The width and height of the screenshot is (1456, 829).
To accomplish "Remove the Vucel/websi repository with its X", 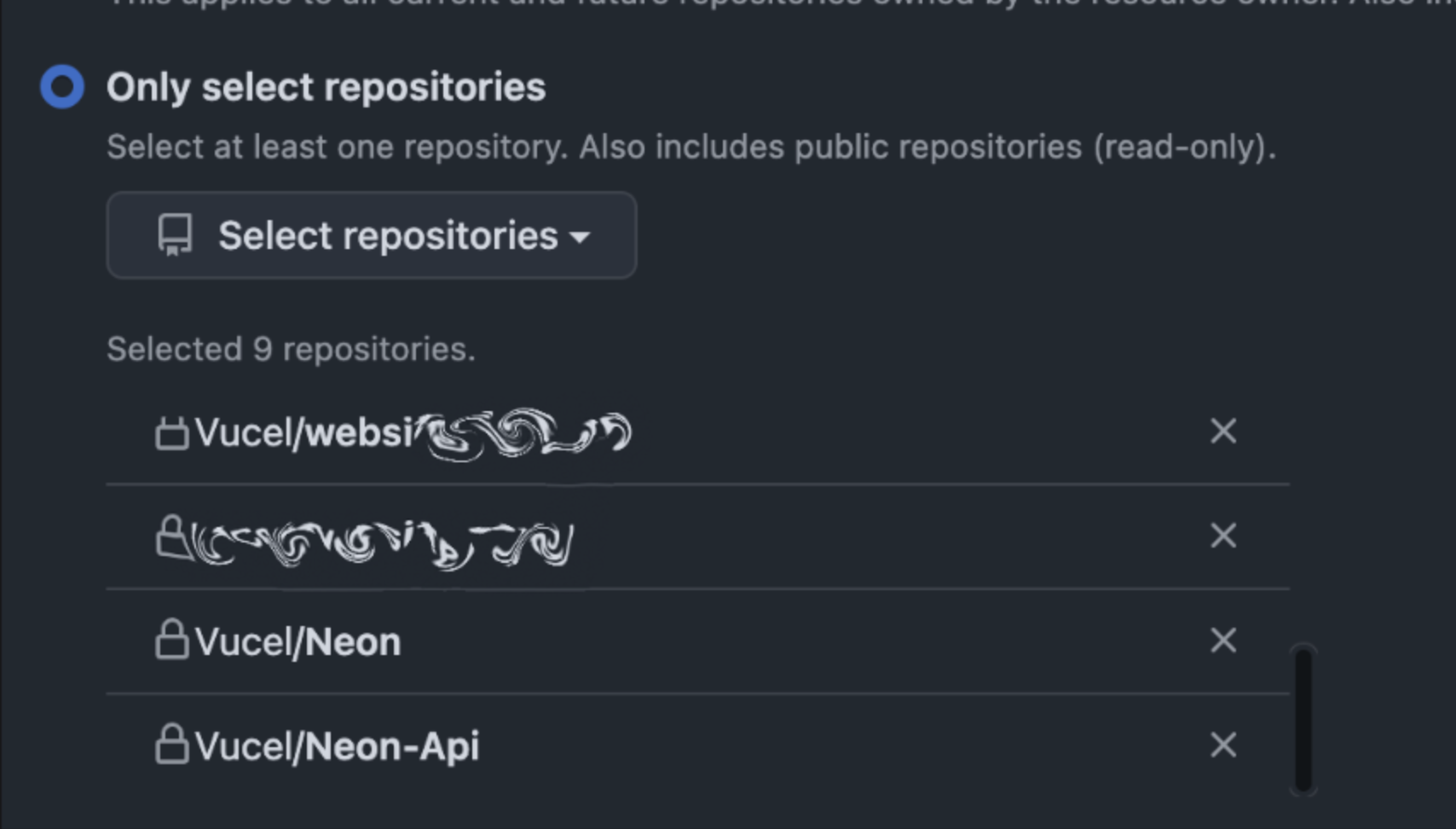I will pos(1223,432).
